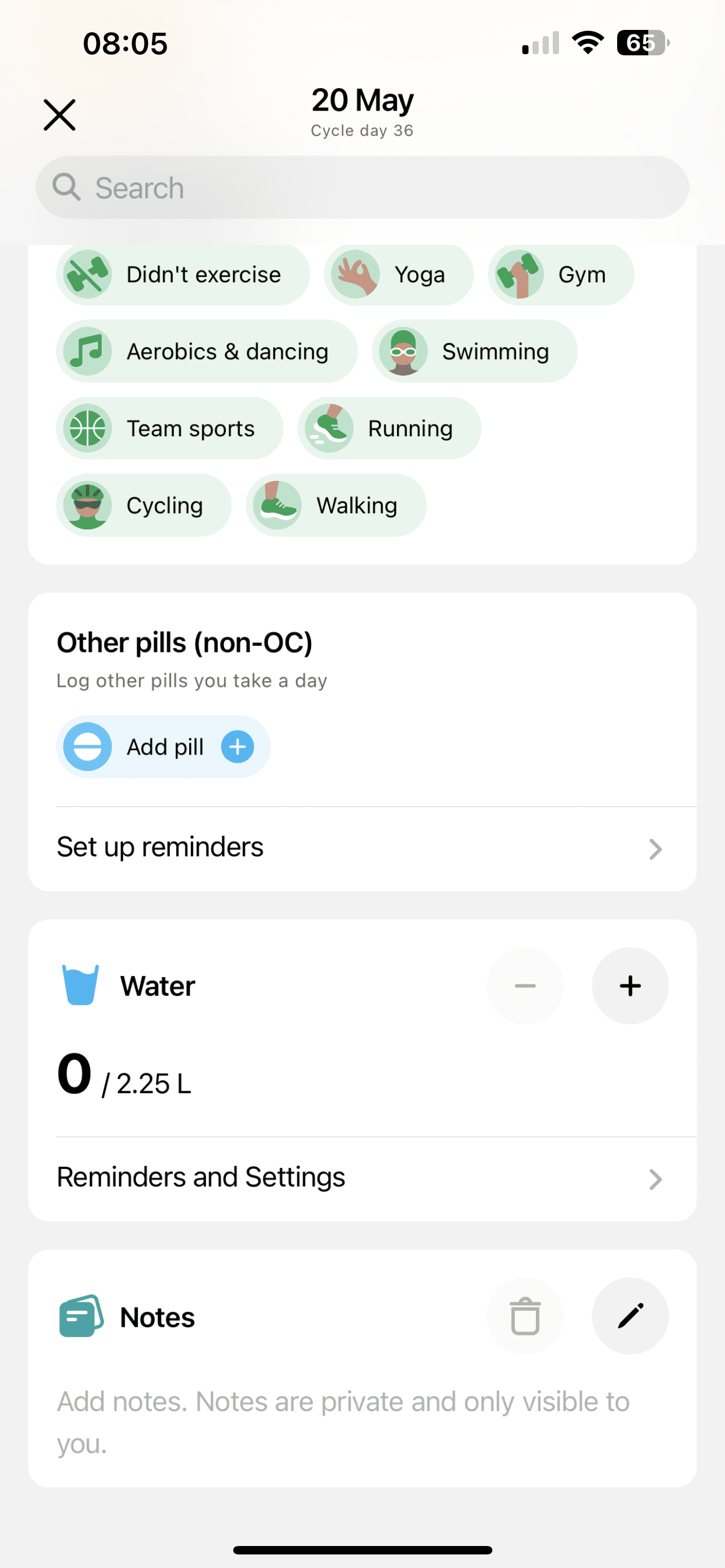Tap the magnifier icon in search bar

tap(67, 187)
